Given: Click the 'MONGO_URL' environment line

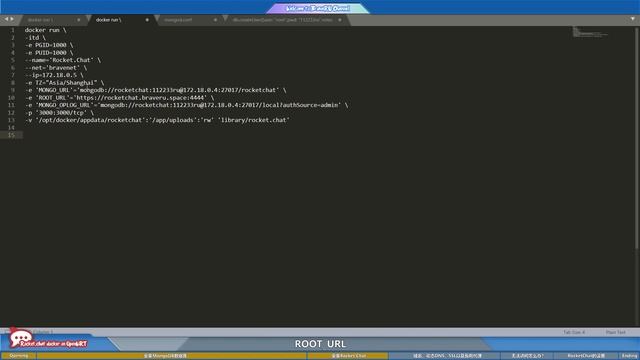Looking at the screenshot, I should pos(156,90).
